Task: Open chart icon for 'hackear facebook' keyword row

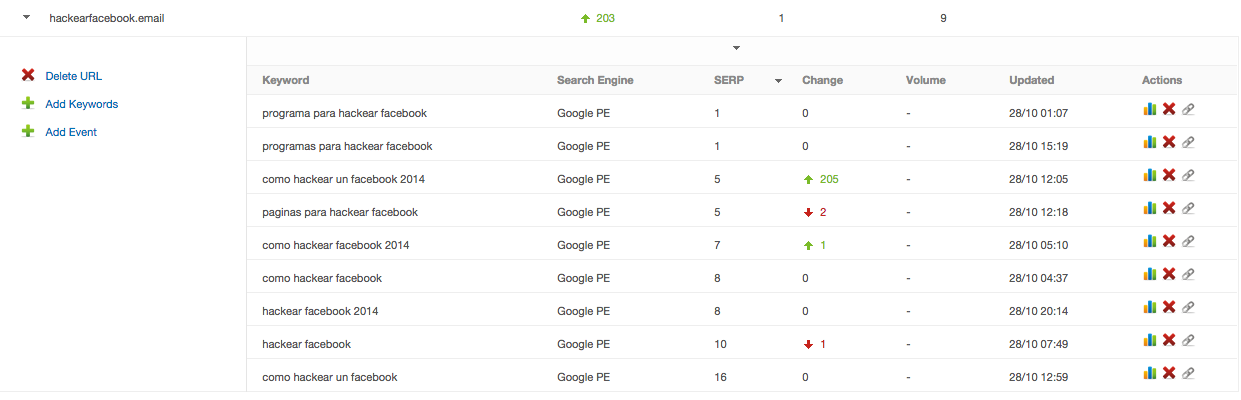Action: tap(1150, 341)
